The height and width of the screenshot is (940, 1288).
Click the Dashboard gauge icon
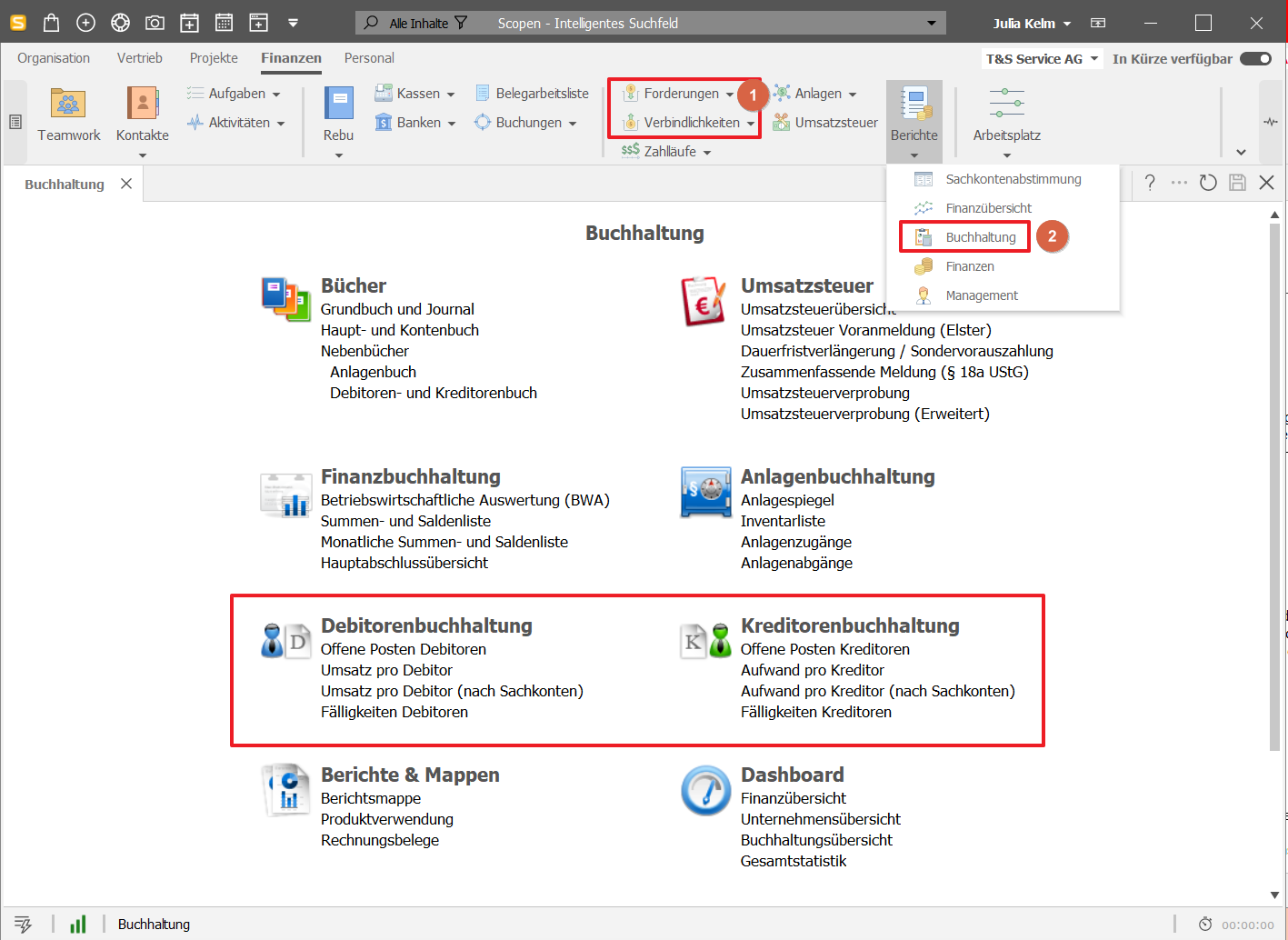tap(705, 790)
